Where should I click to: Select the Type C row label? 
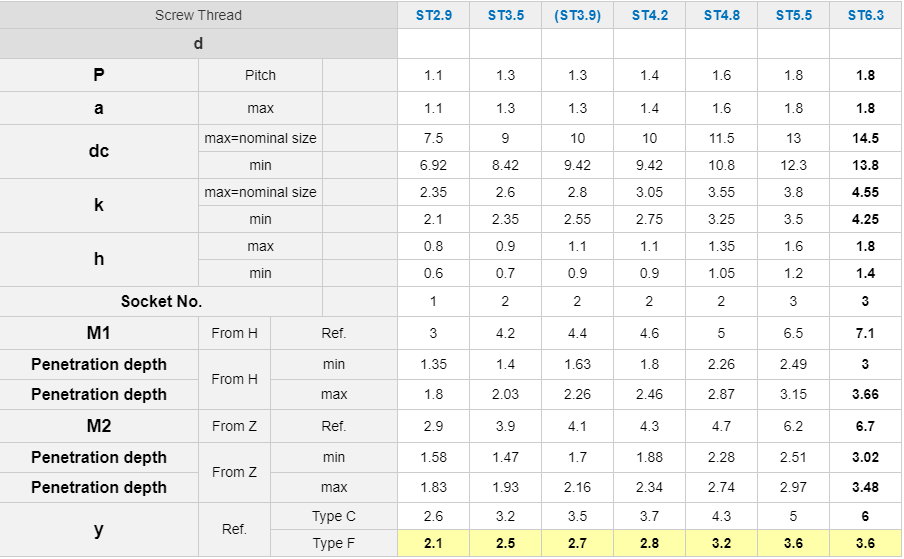(x=334, y=516)
